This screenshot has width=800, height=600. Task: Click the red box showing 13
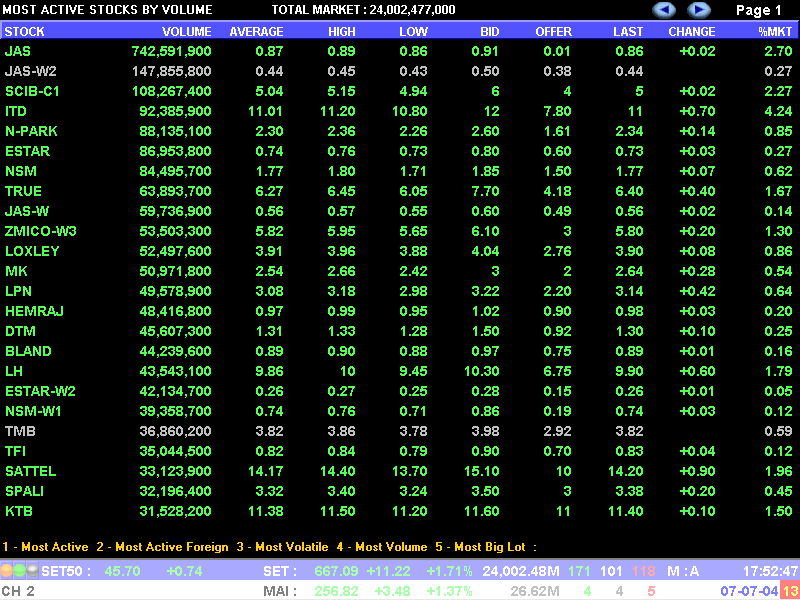point(789,590)
